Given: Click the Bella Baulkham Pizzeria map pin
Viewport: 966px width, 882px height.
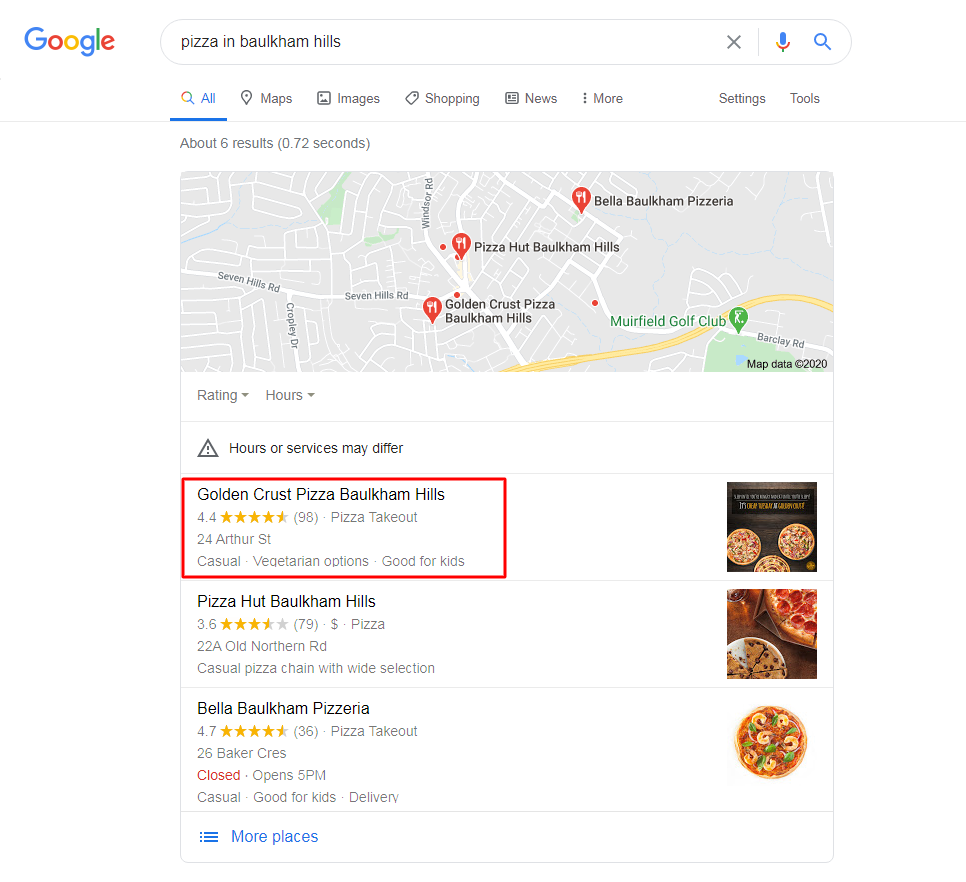Looking at the screenshot, I should click(x=580, y=199).
